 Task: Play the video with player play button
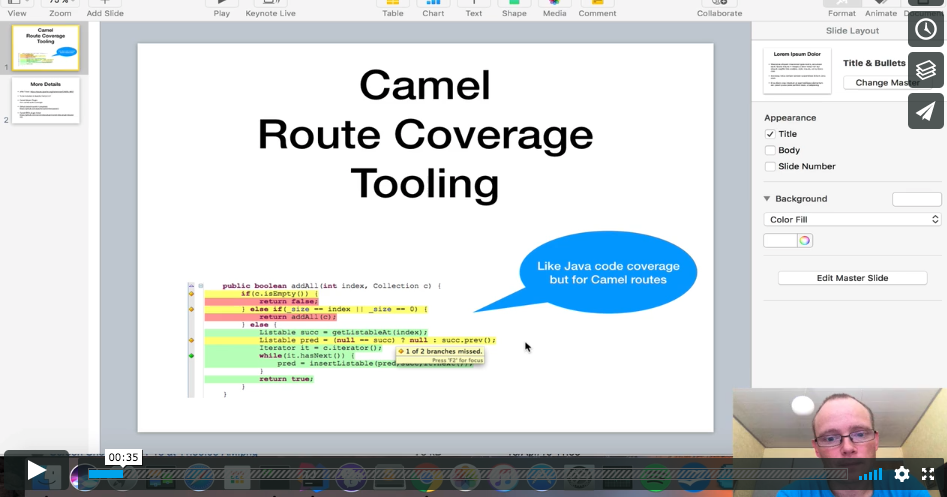[37, 472]
